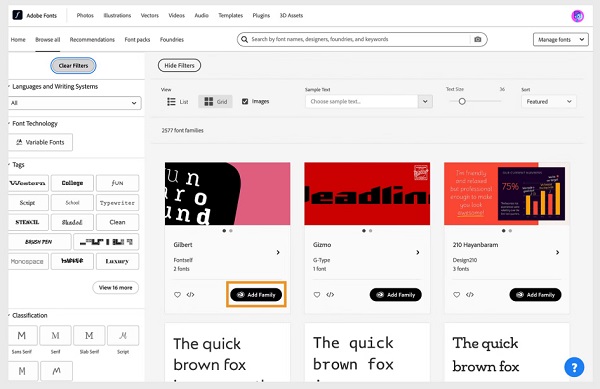Toggle the Fun tag filter
This screenshot has width=600, height=389.
pyautogui.click(x=117, y=183)
